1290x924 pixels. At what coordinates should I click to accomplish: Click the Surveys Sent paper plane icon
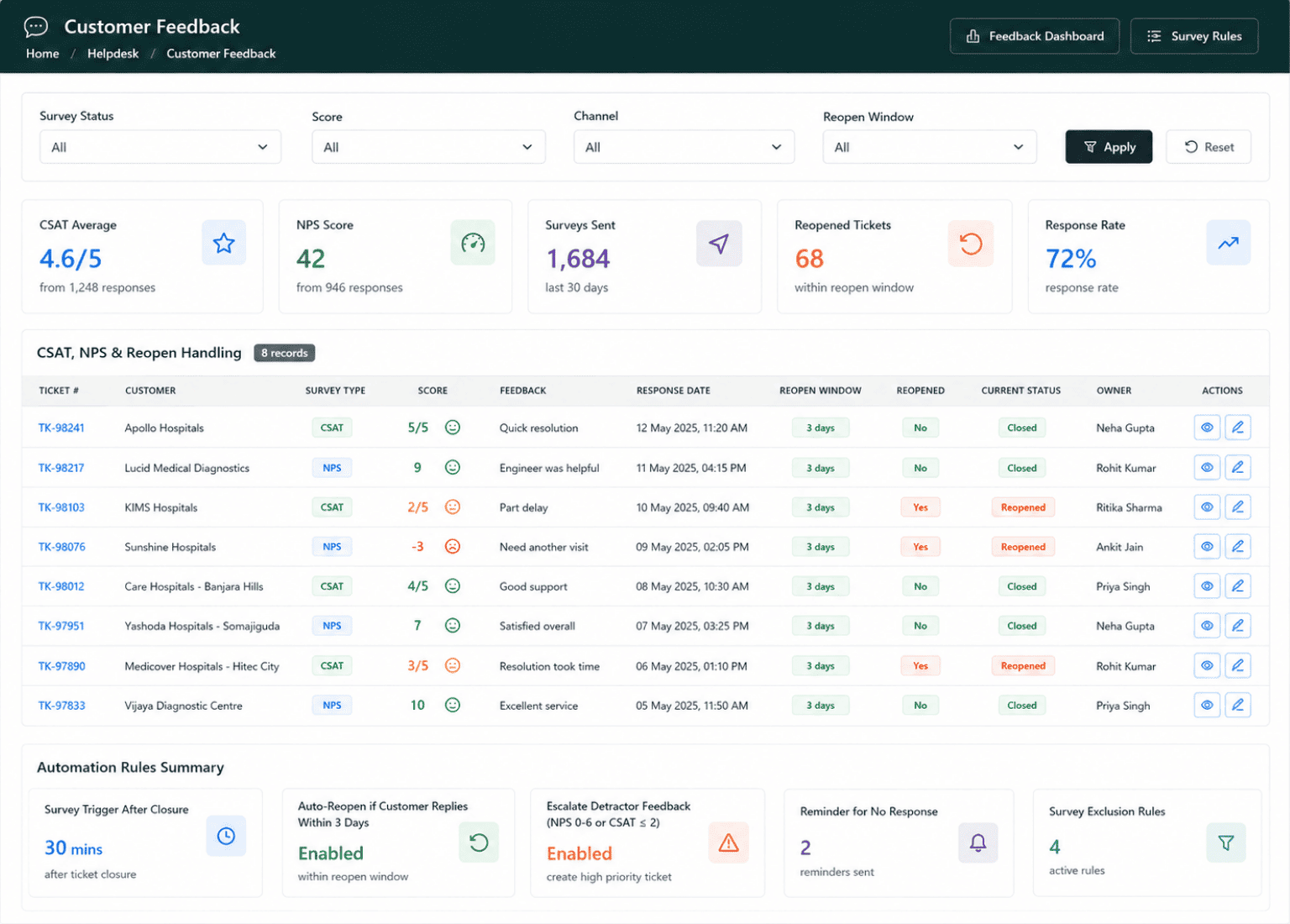(719, 244)
